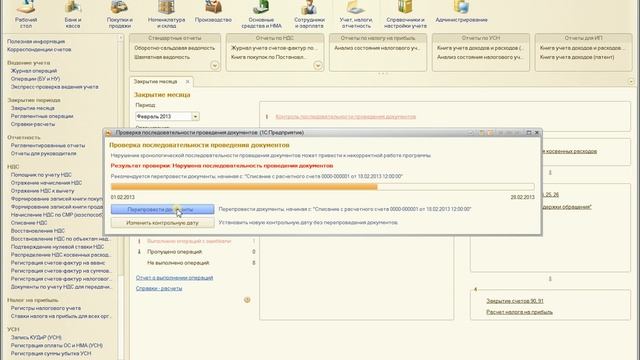Open Отчеты для руководителя in sidebar
Image resolution: width=640 pixels, height=360 pixels.
[x=44, y=154]
